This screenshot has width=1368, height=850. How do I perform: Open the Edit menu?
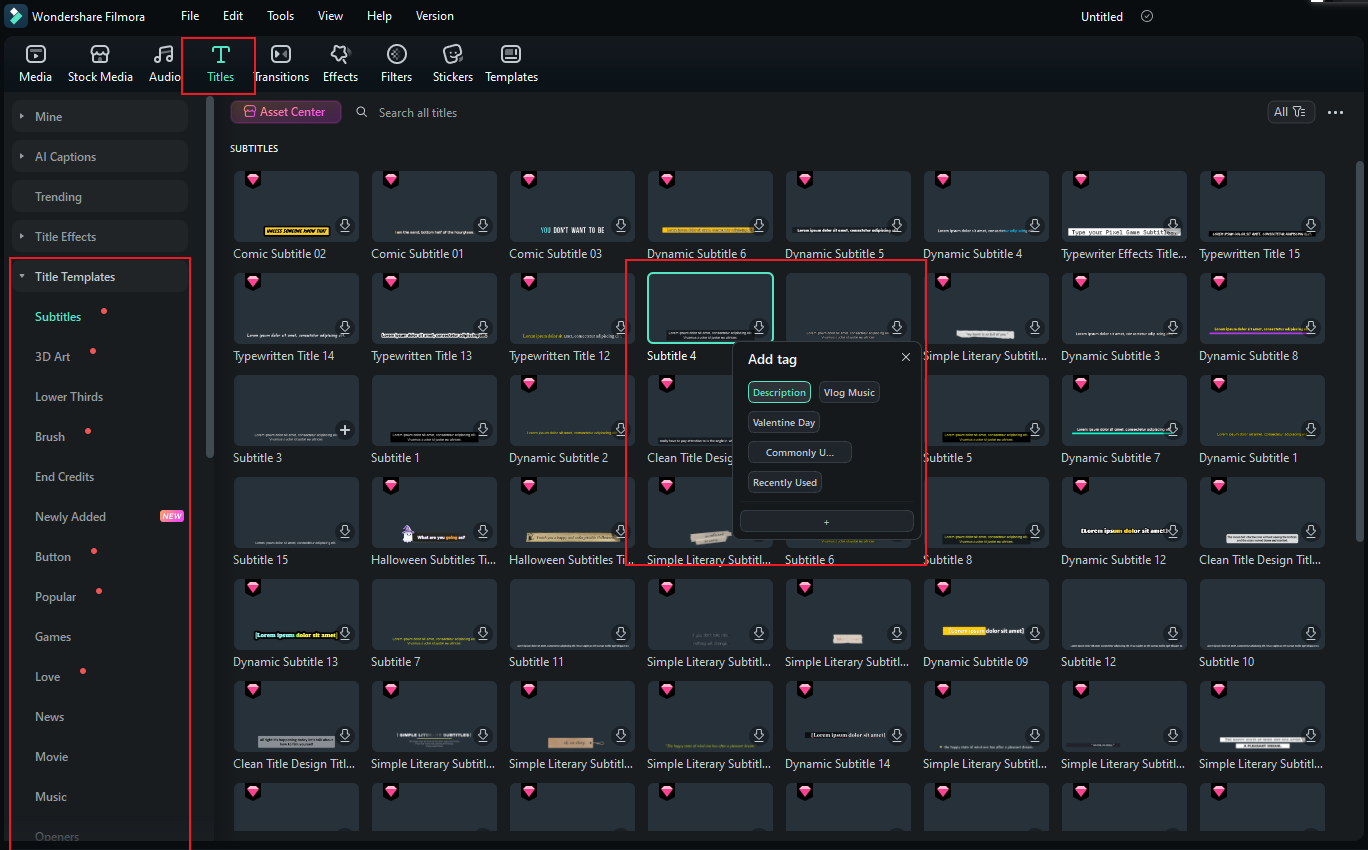point(233,16)
